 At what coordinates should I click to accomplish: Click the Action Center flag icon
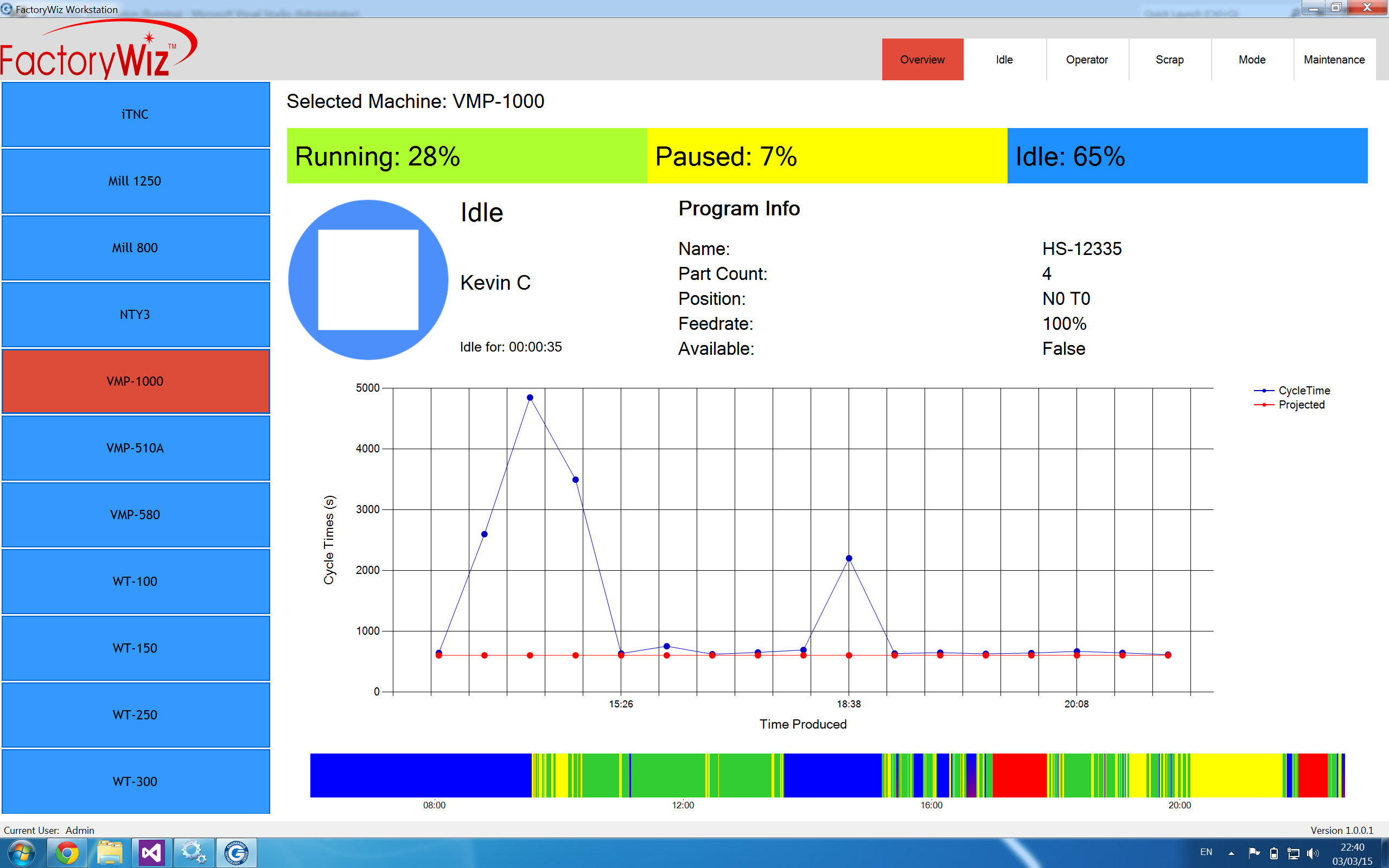tap(1254, 853)
